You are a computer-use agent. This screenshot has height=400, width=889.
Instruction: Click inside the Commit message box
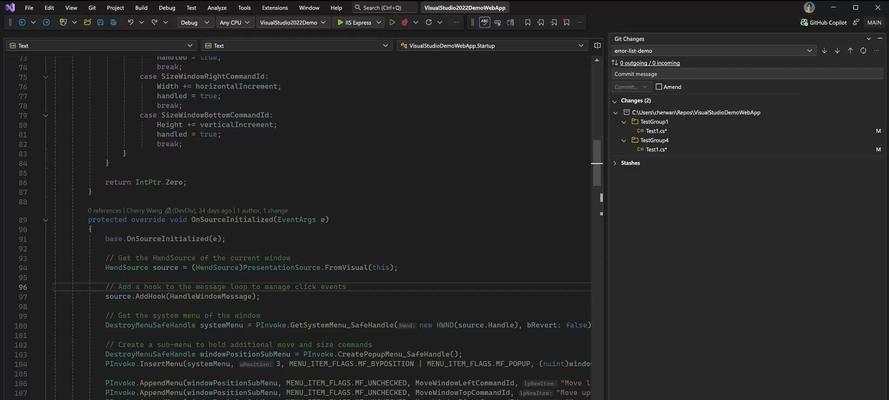pyautogui.click(x=748, y=74)
